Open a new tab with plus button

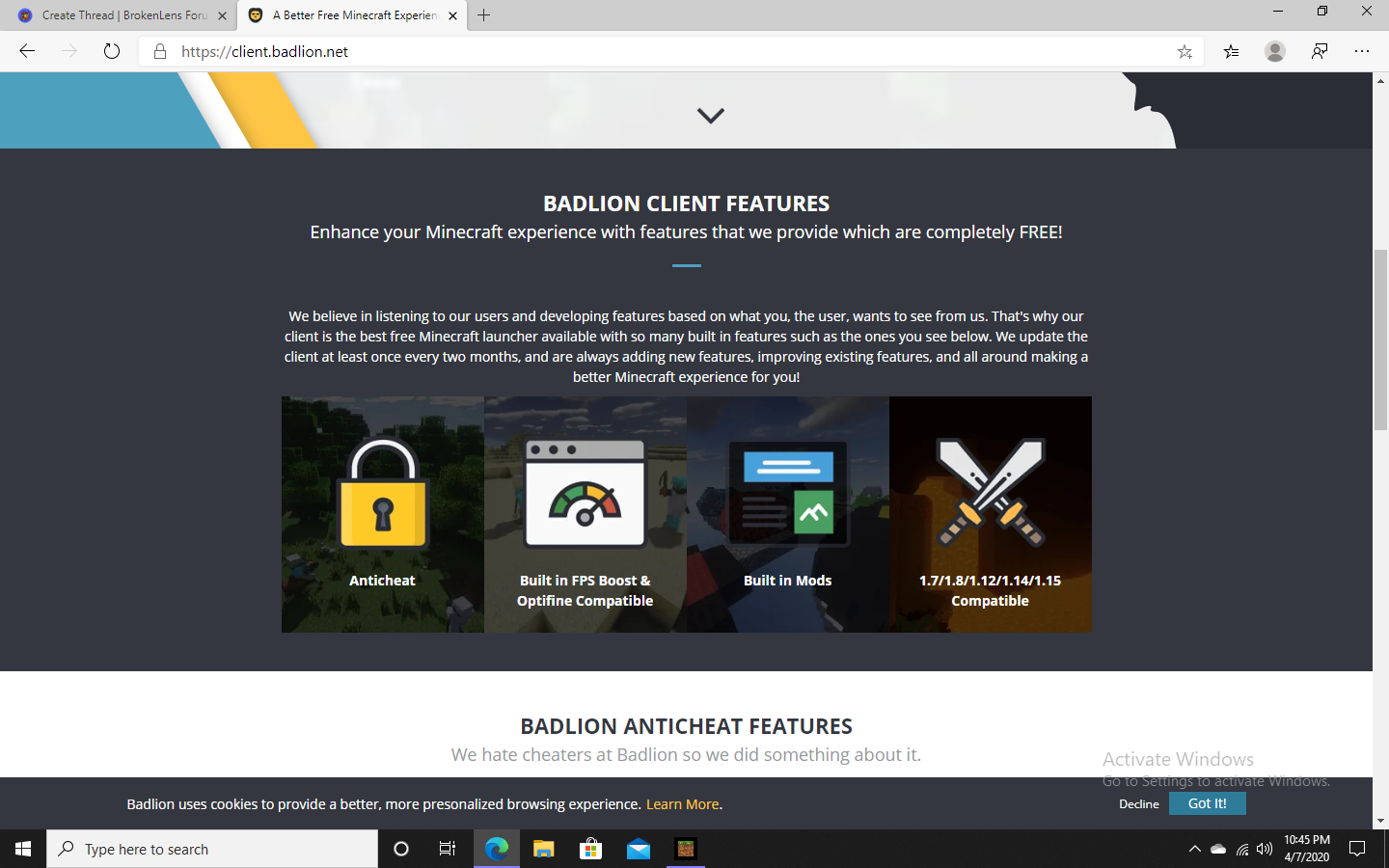(484, 15)
